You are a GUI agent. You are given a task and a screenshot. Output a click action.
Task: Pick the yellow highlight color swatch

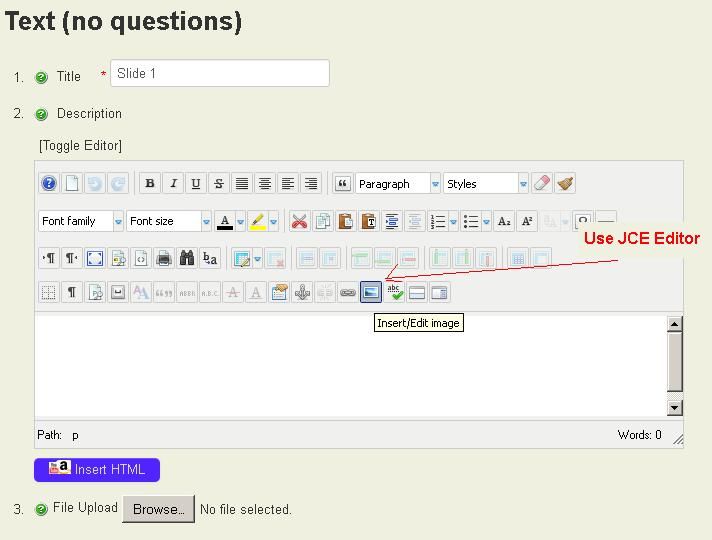point(258,221)
